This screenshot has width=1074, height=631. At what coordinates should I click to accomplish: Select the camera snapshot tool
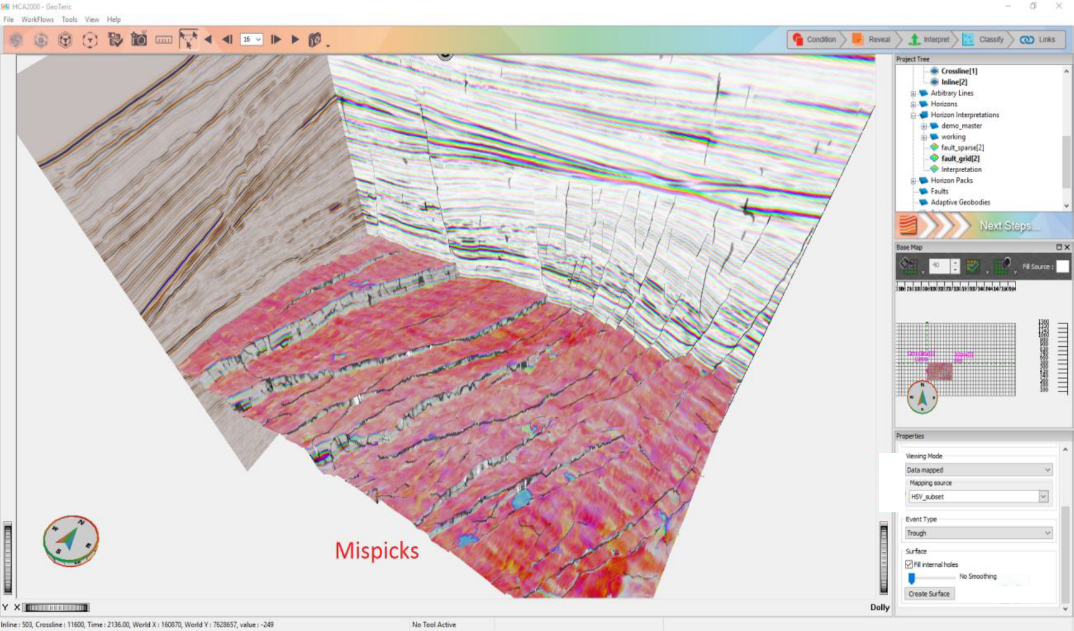[137, 39]
